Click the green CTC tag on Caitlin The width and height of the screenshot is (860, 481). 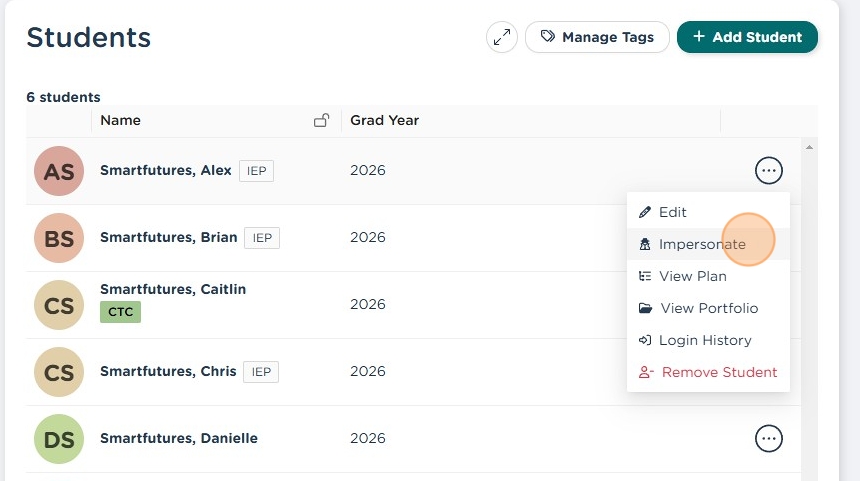120,312
